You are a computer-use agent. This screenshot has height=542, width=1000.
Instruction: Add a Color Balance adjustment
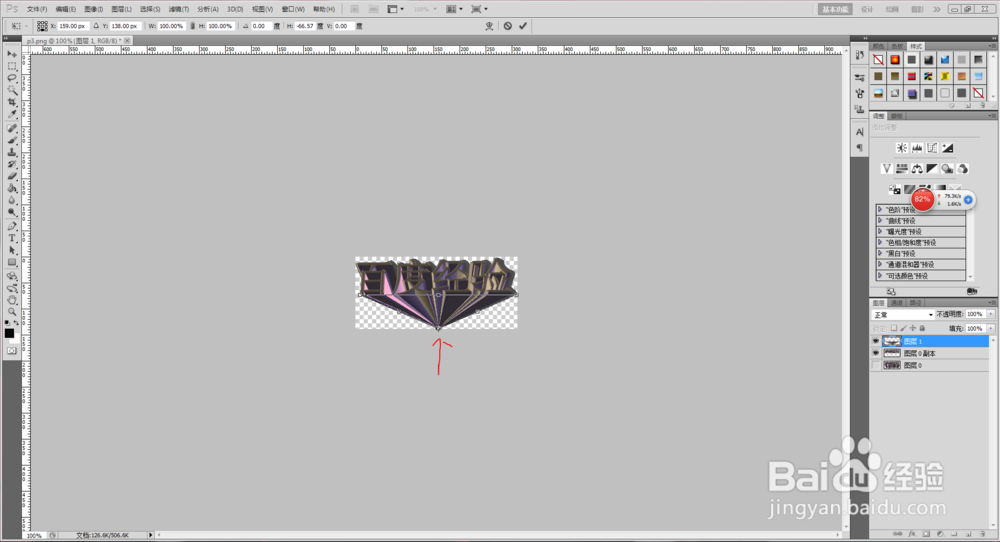pyautogui.click(x=917, y=168)
